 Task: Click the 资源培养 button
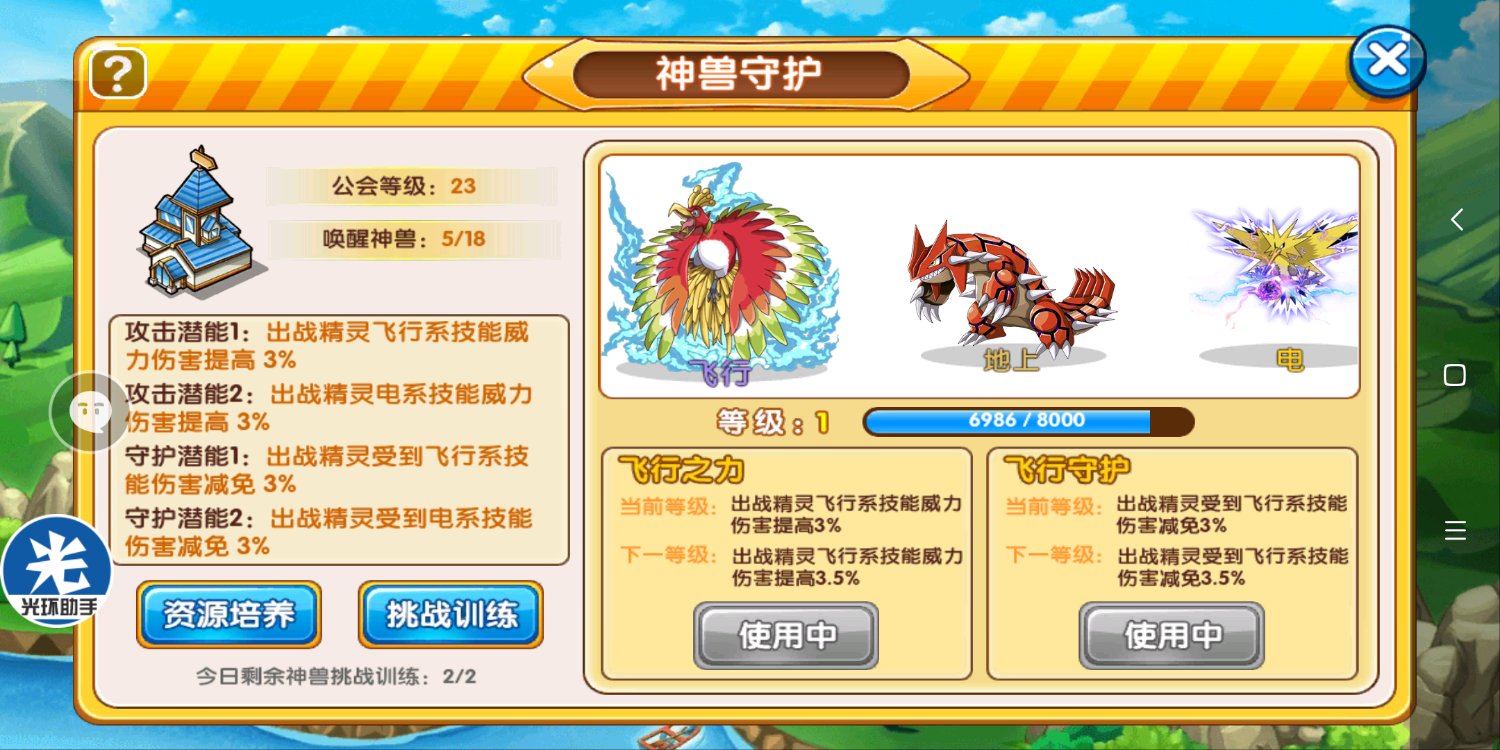tap(229, 614)
